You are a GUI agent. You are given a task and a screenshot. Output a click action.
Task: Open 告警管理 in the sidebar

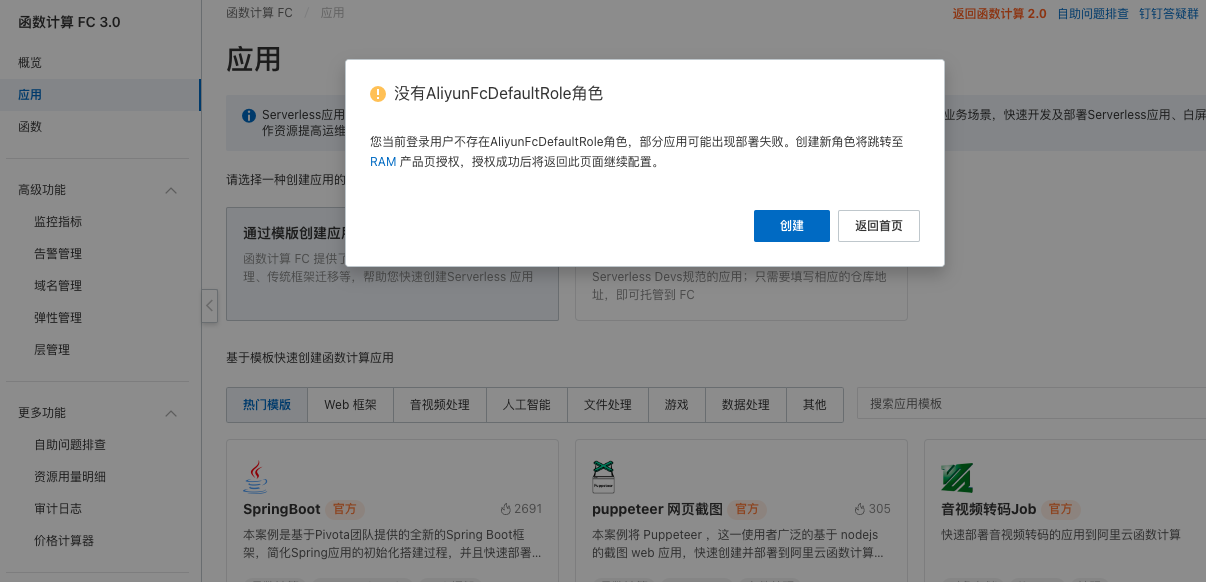tap(58, 254)
